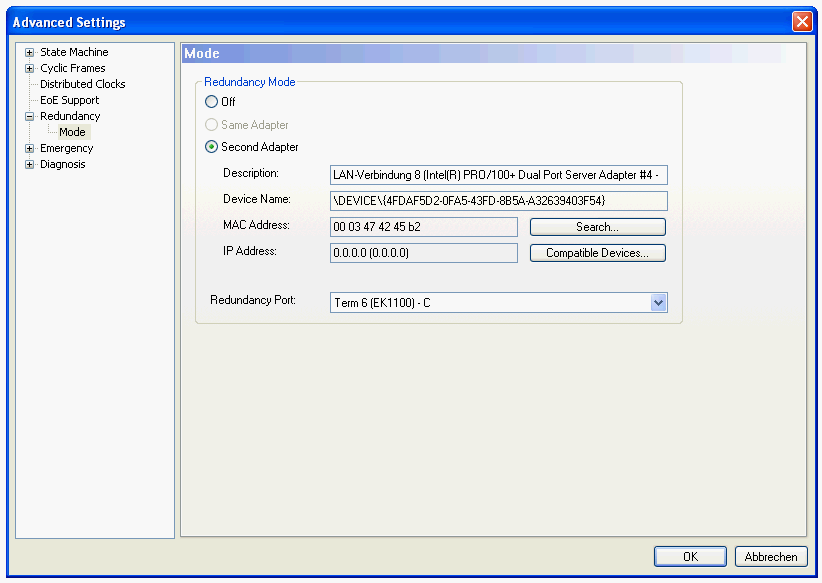Viewport: 822px width, 583px height.
Task: Click the IP Address field
Action: (424, 253)
